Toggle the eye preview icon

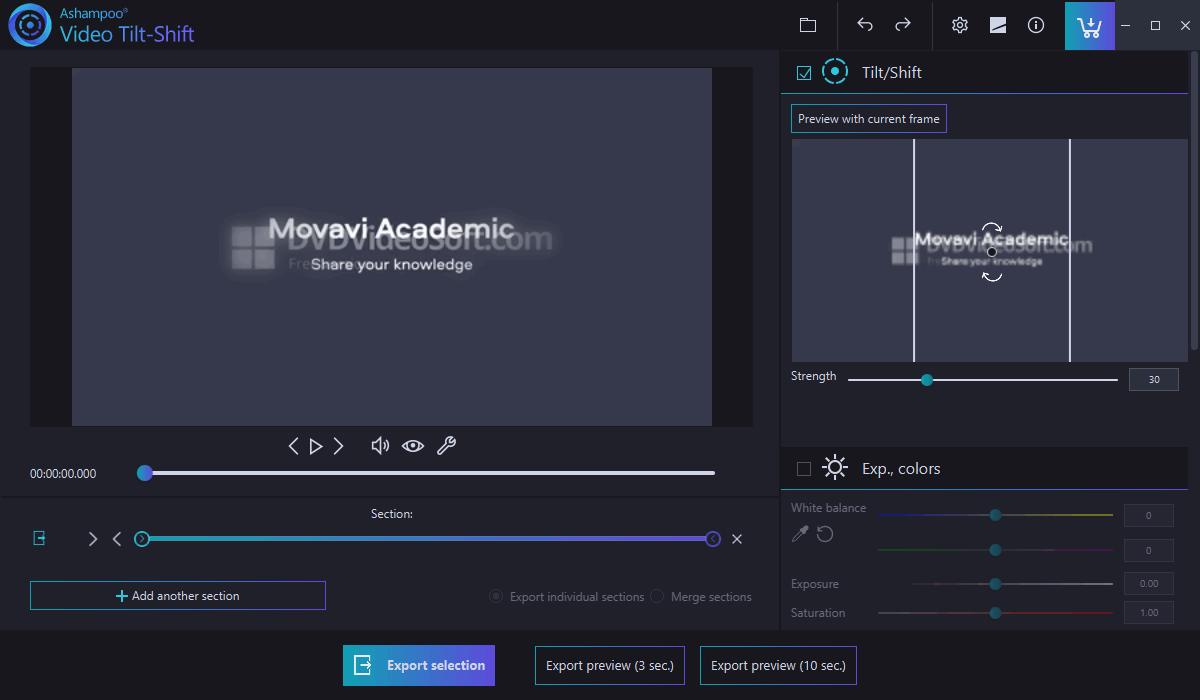point(413,446)
